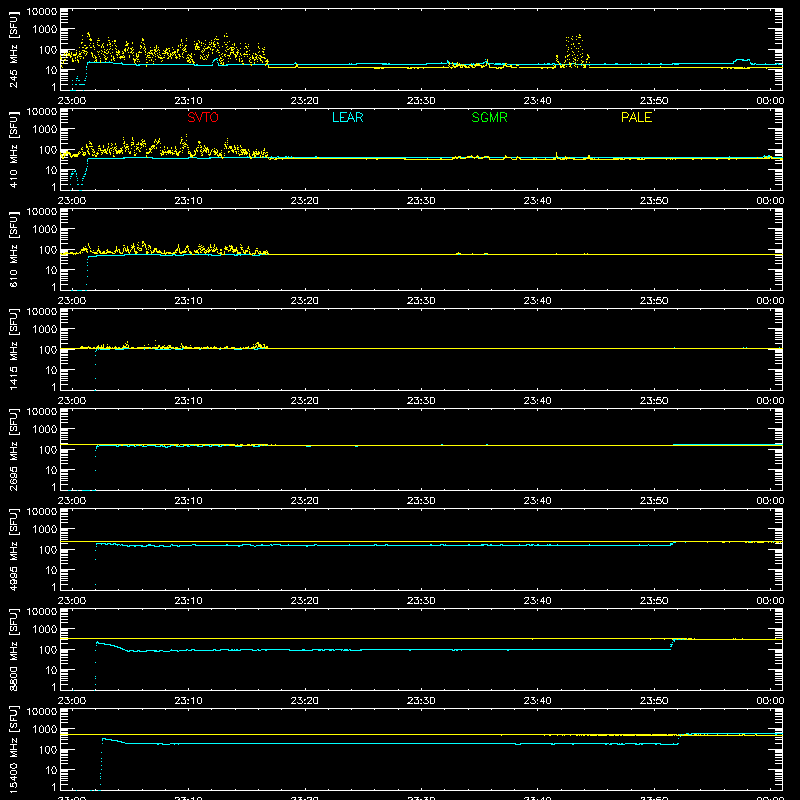Click the 10000 tick value on 245 MHz axis
The height and width of the screenshot is (800, 800).
click(42, 12)
